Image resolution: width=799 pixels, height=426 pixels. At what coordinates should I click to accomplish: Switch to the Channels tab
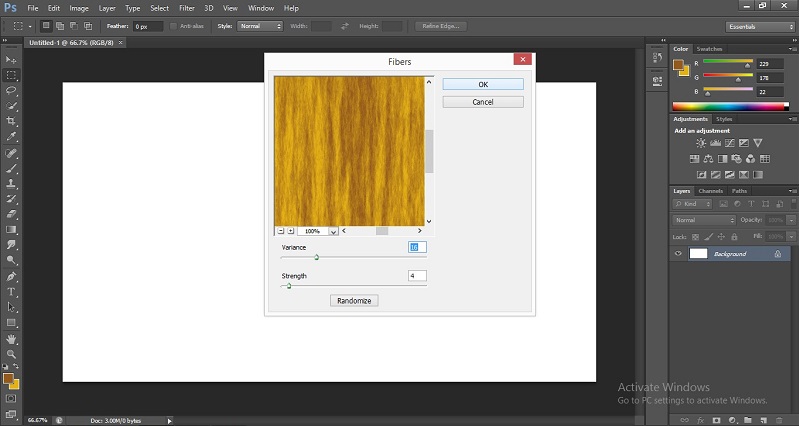coord(710,191)
